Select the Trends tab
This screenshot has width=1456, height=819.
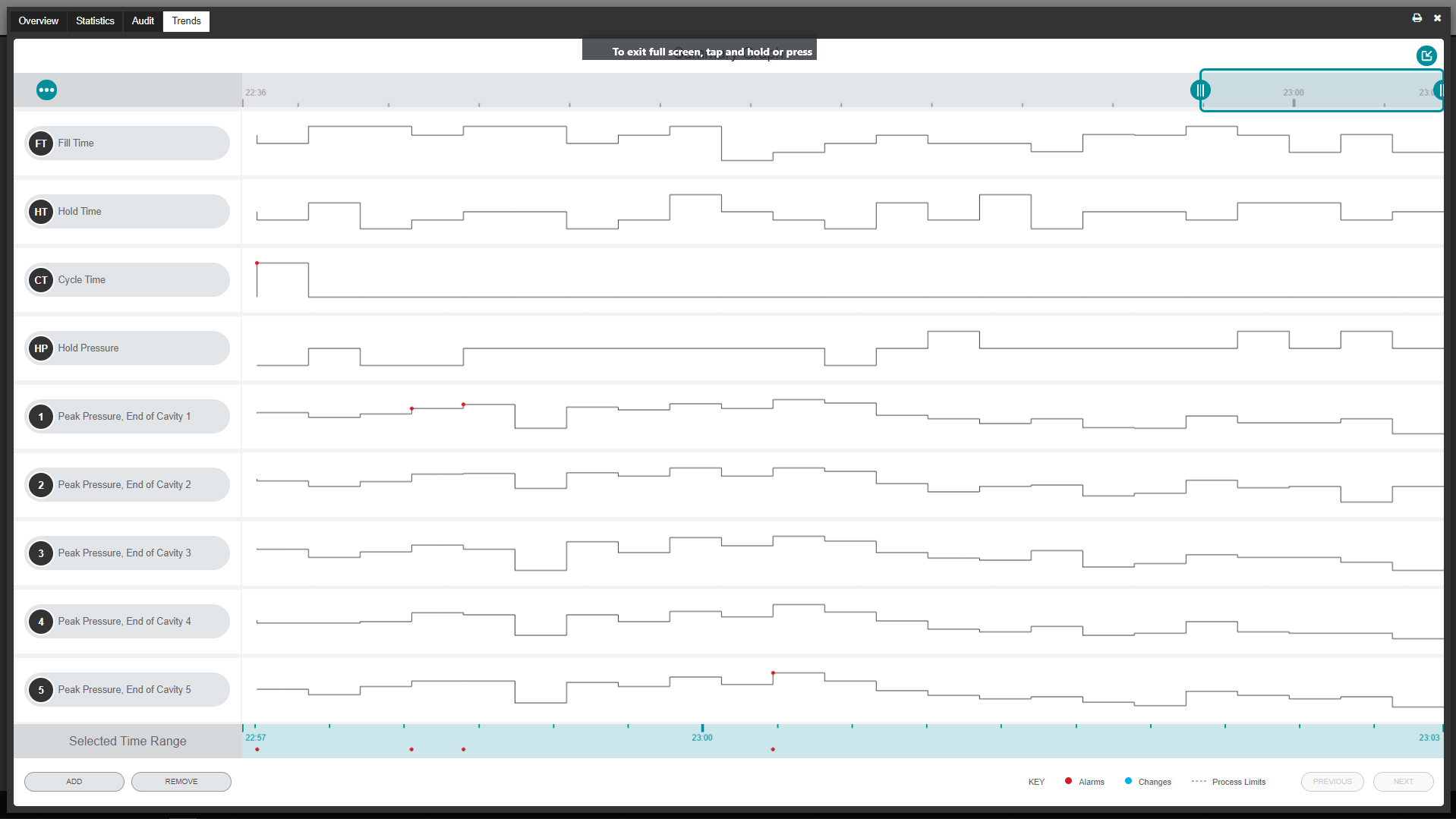click(186, 21)
